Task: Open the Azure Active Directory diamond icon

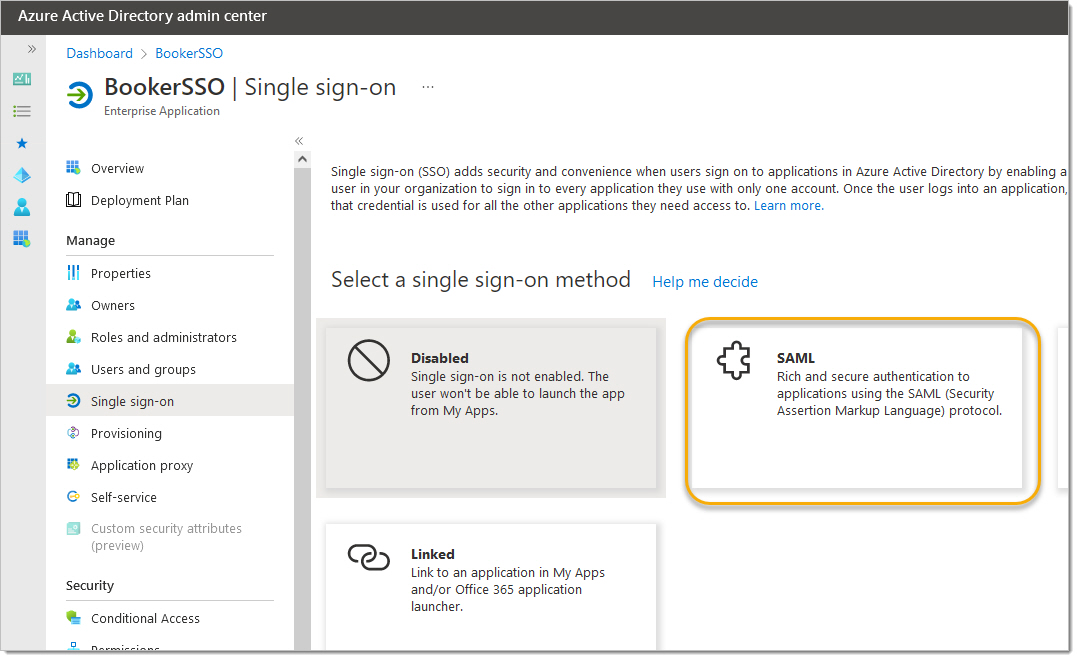Action: (22, 175)
